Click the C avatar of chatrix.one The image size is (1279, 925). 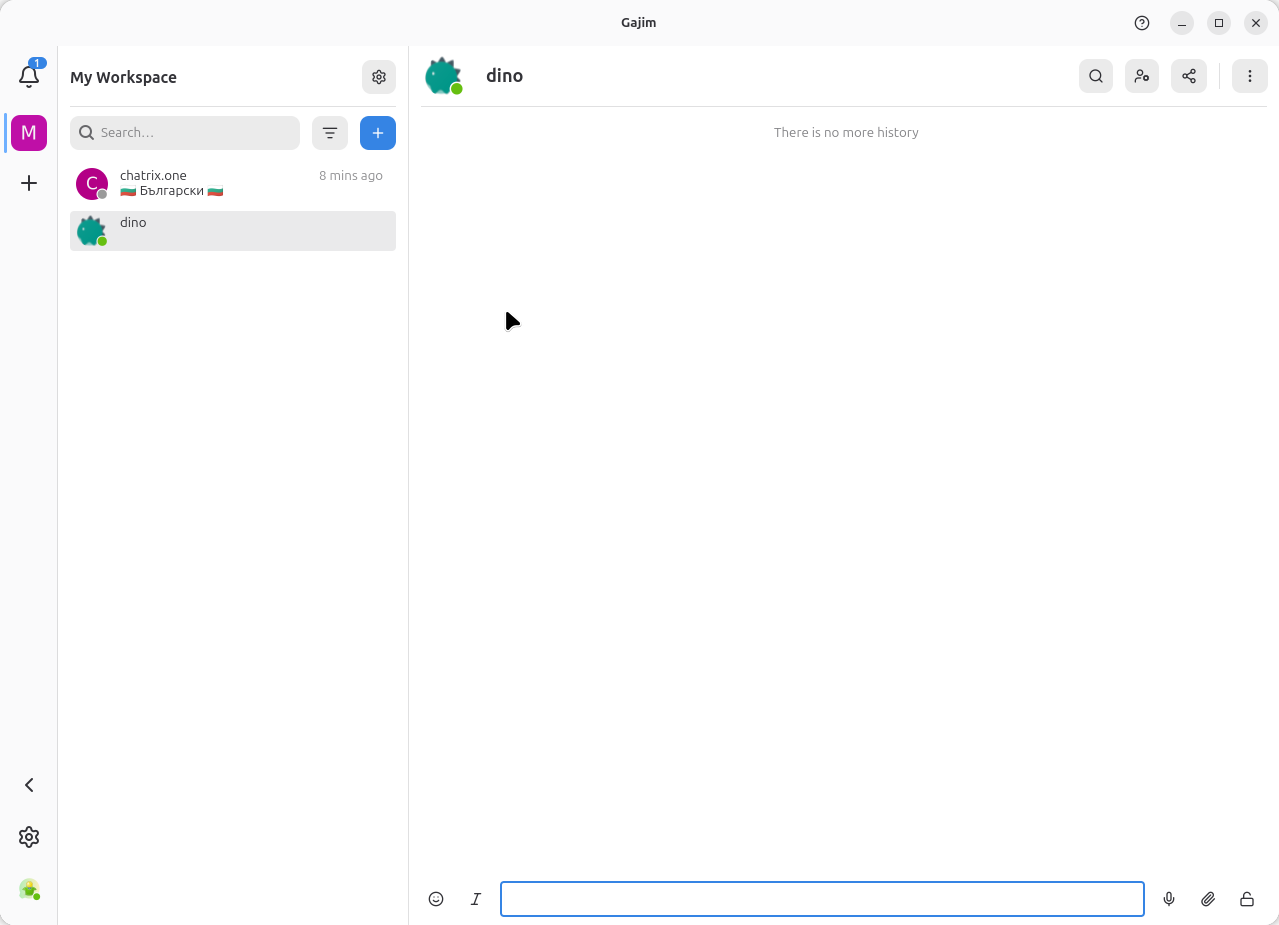pyautogui.click(x=92, y=183)
